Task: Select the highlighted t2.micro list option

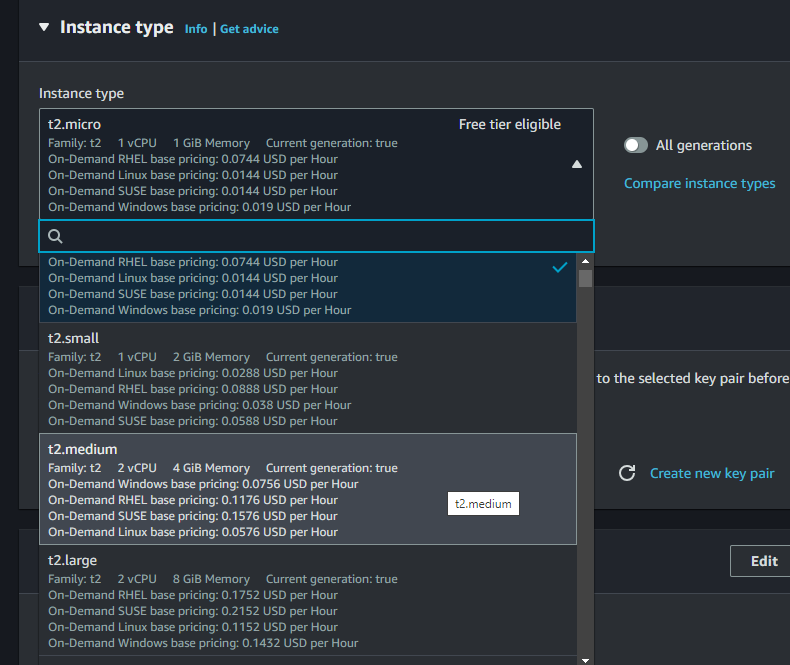Action: point(308,287)
